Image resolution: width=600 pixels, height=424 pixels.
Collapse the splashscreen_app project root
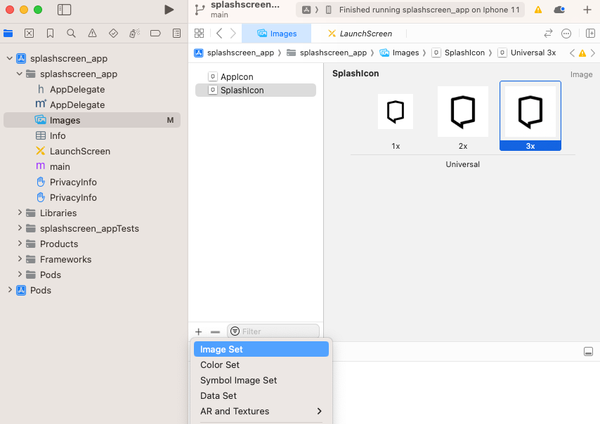coord(10,59)
